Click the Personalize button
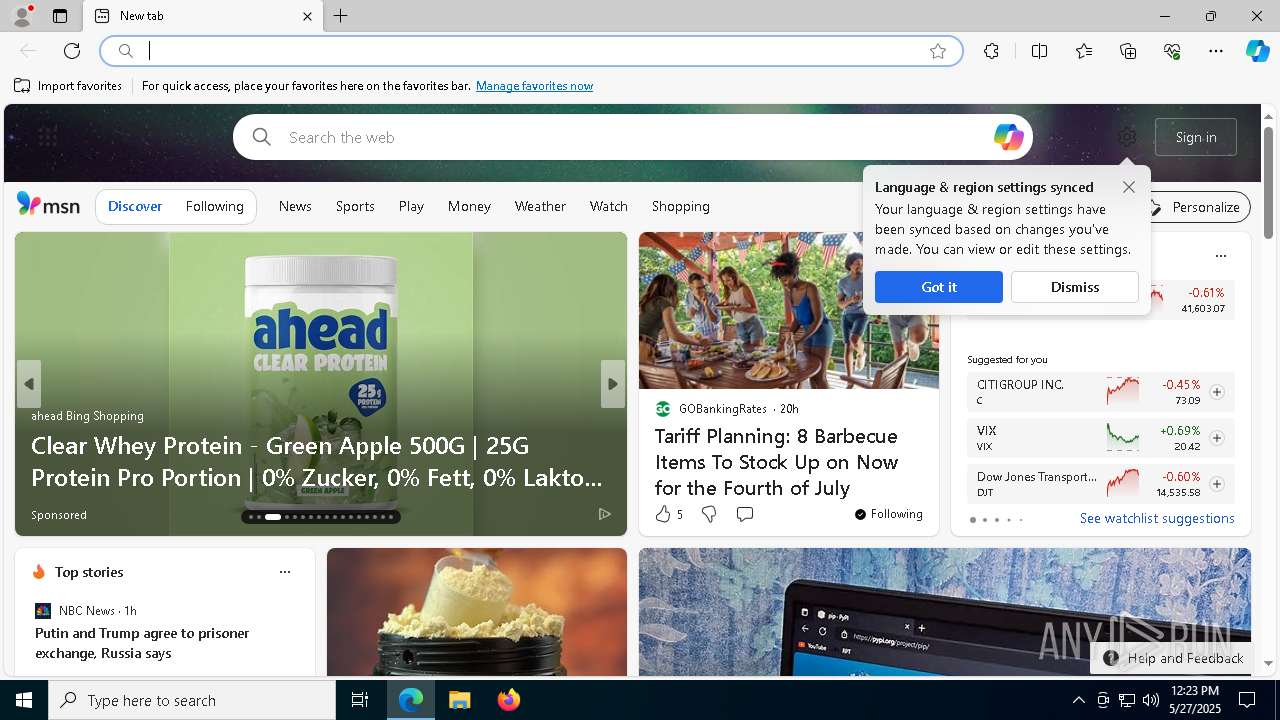The image size is (1280, 720). tap(1196, 207)
